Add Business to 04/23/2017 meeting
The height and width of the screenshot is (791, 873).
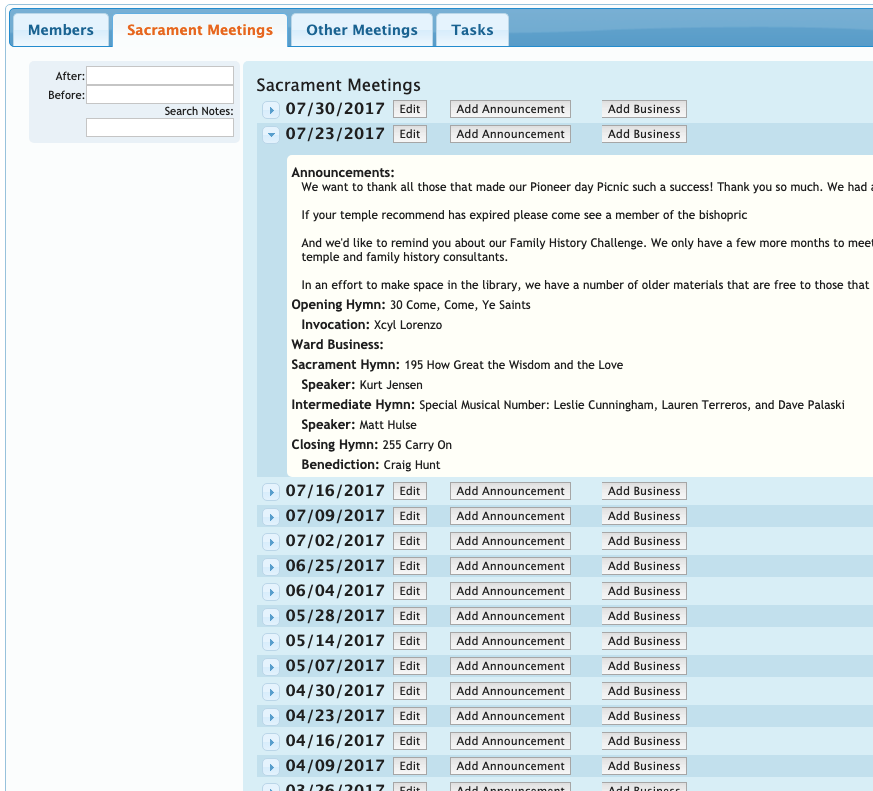point(644,716)
